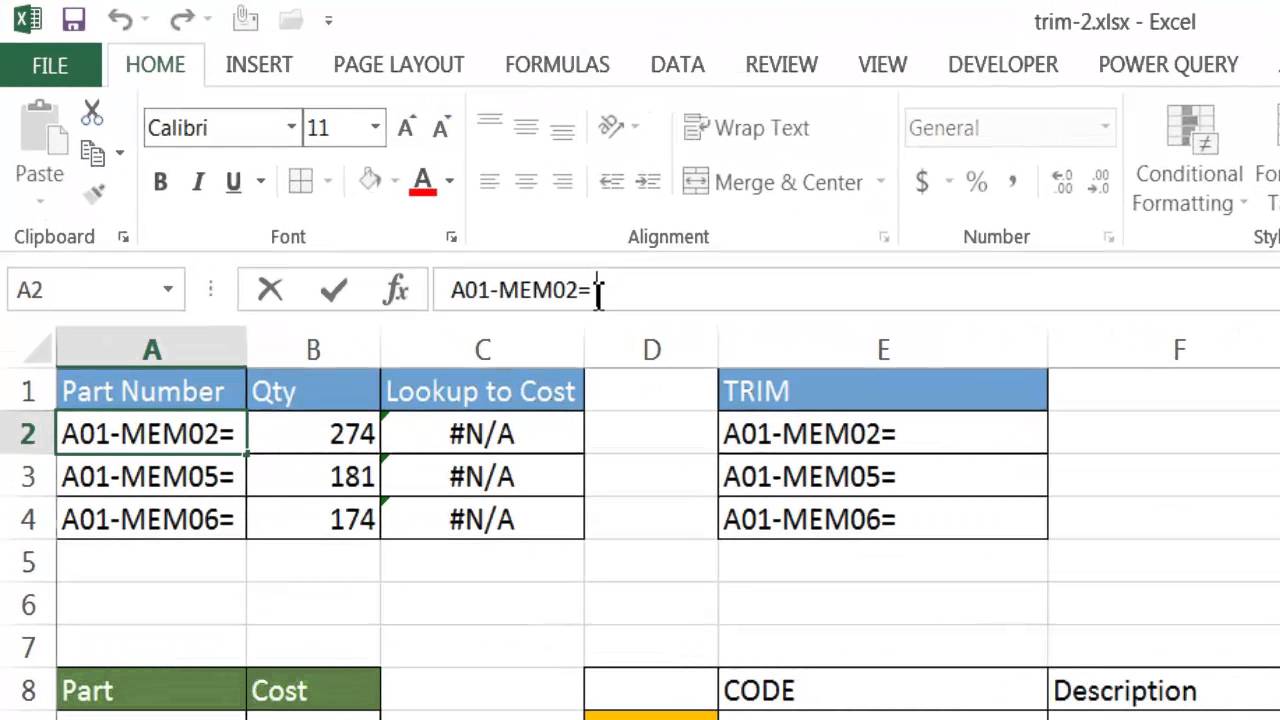Expand Fill Color dropdown arrow
The width and height of the screenshot is (1280, 720).
click(395, 182)
